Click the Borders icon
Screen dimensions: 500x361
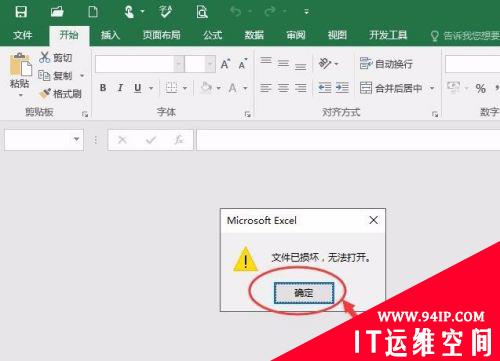pos(171,88)
